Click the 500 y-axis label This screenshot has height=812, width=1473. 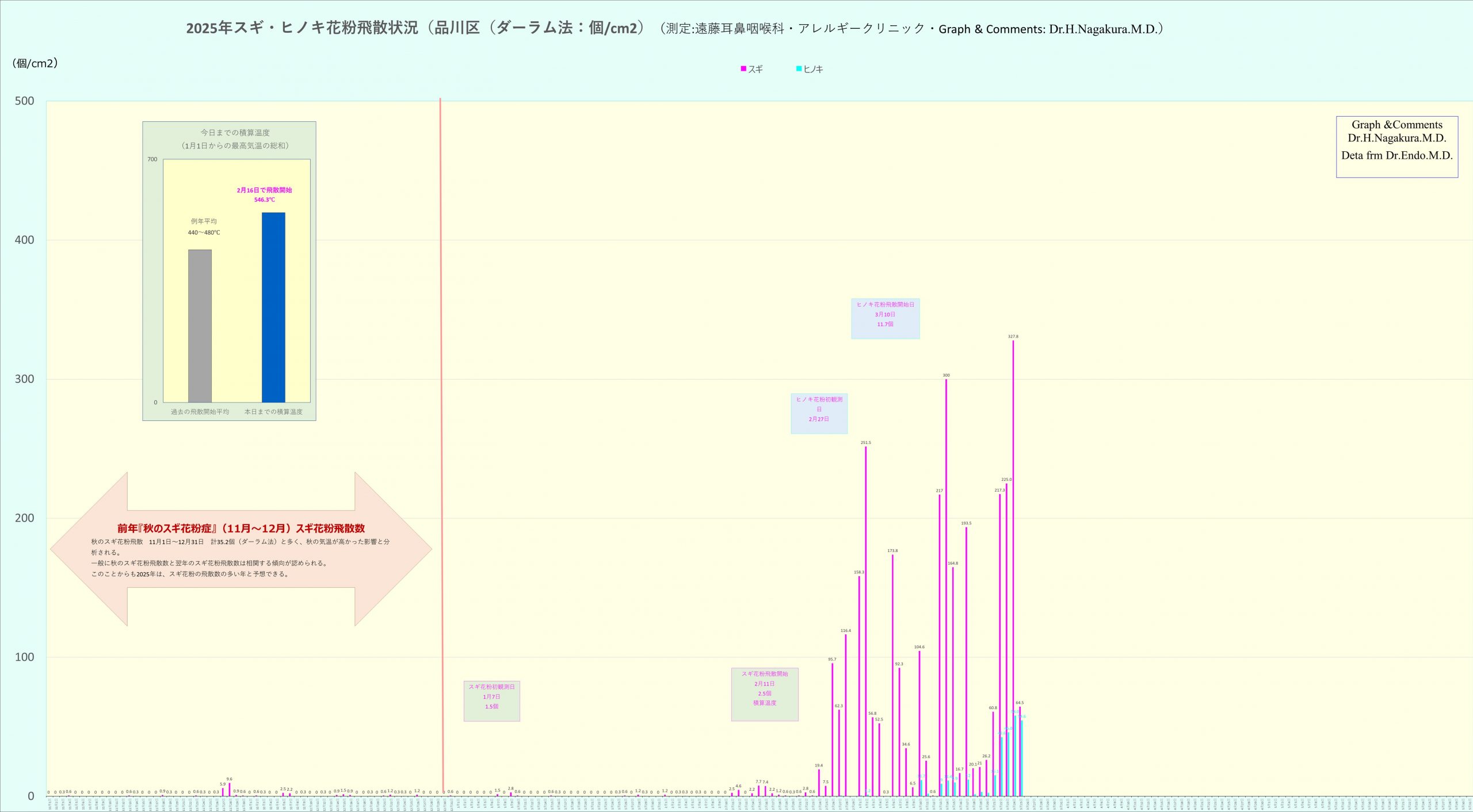tap(24, 101)
